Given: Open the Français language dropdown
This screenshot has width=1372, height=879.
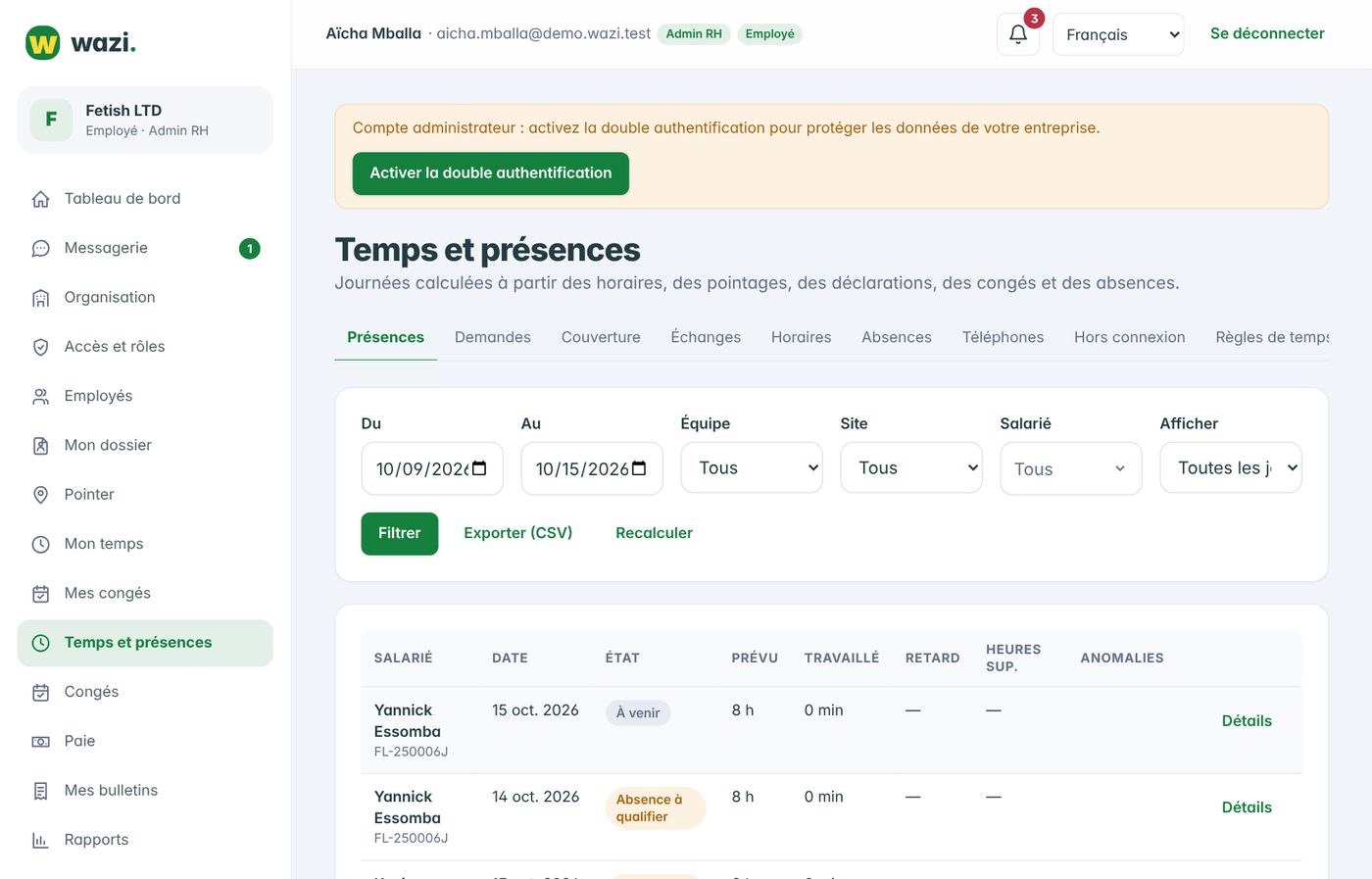Looking at the screenshot, I should pyautogui.click(x=1118, y=34).
